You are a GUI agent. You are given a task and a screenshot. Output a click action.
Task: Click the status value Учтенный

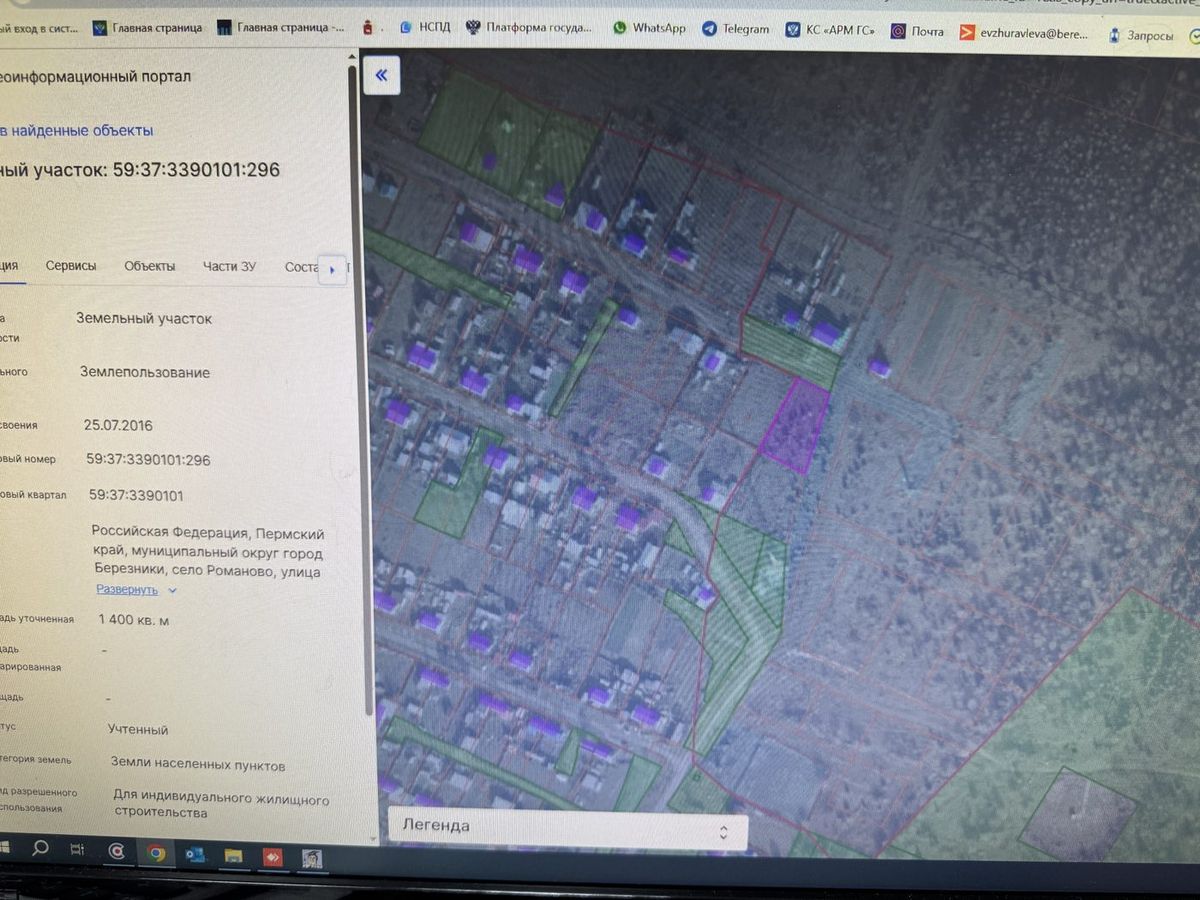[138, 730]
